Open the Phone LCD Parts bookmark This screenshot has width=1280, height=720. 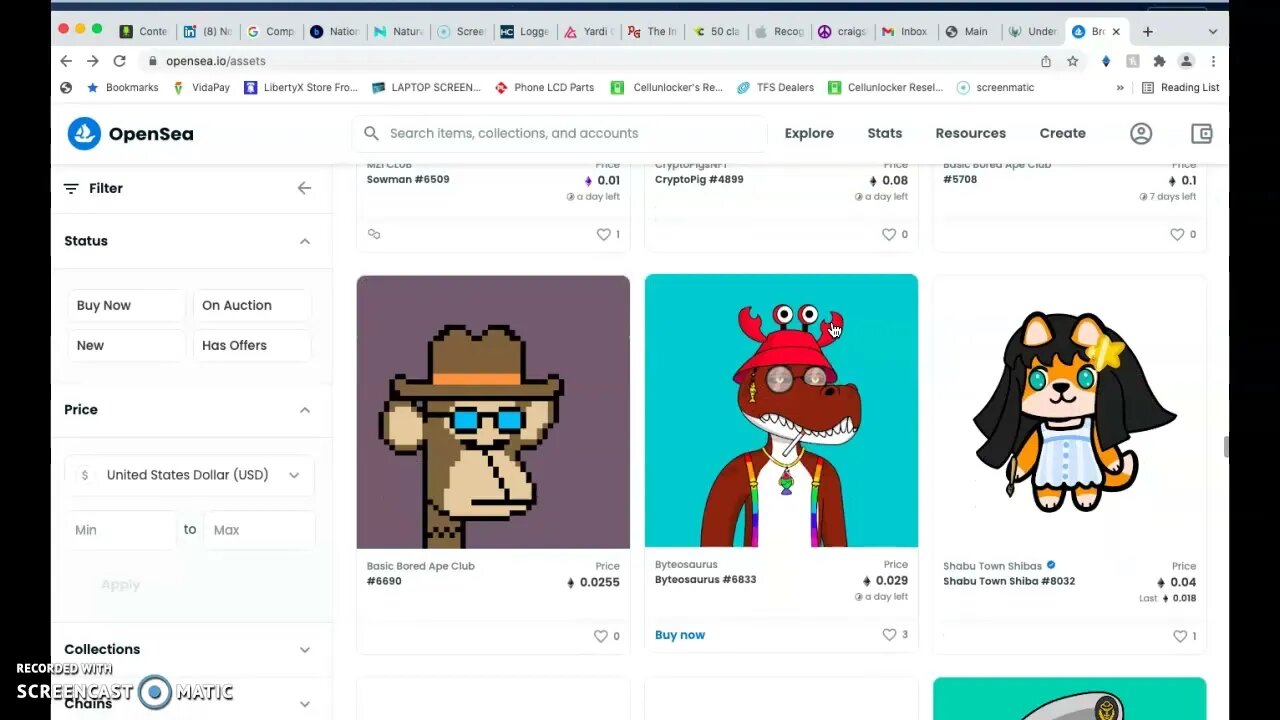(544, 87)
